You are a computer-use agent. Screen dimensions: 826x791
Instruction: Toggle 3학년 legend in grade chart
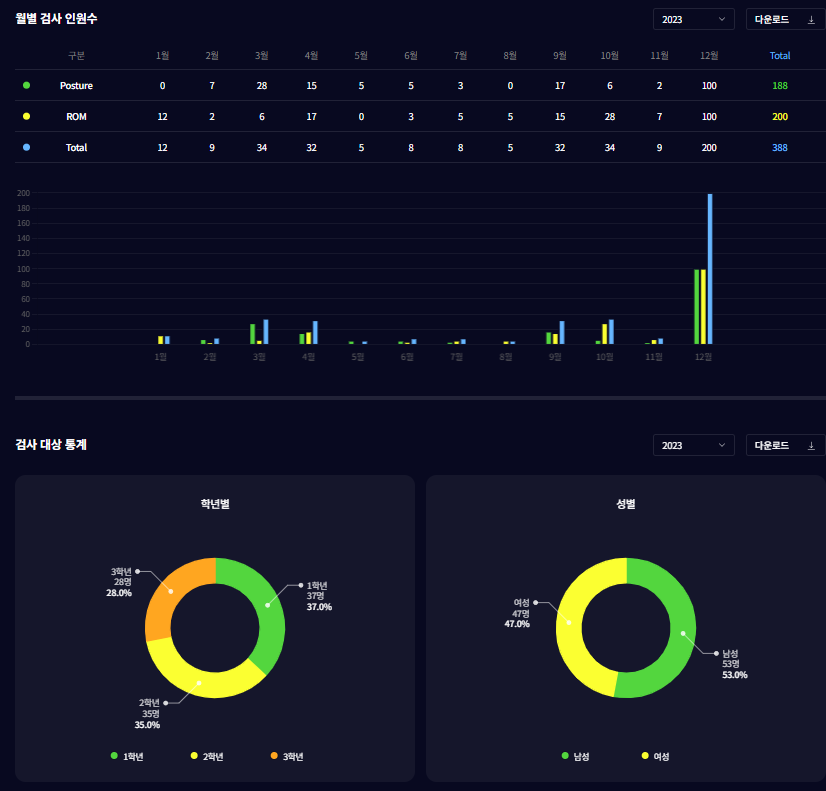click(287, 756)
